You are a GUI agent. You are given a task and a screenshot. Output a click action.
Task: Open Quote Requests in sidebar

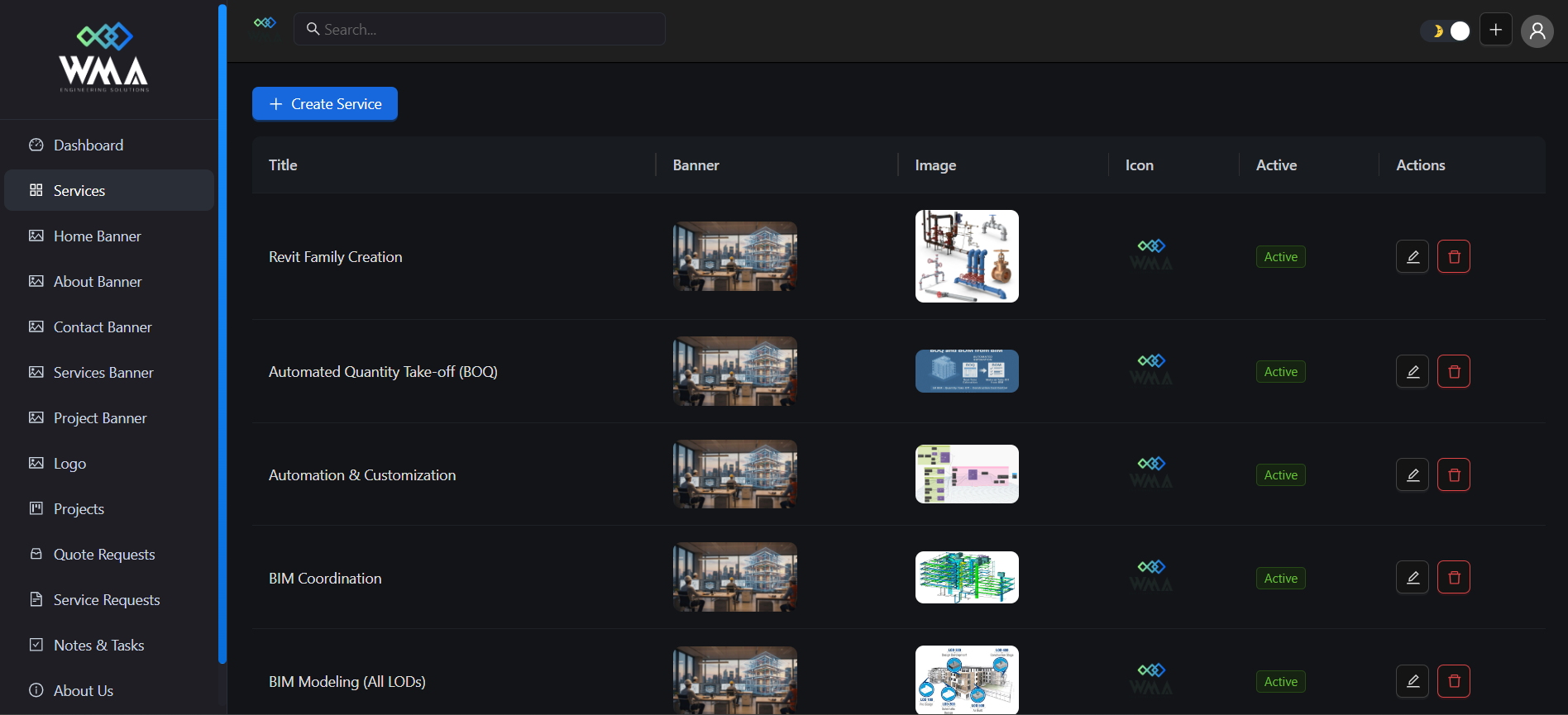coord(104,555)
